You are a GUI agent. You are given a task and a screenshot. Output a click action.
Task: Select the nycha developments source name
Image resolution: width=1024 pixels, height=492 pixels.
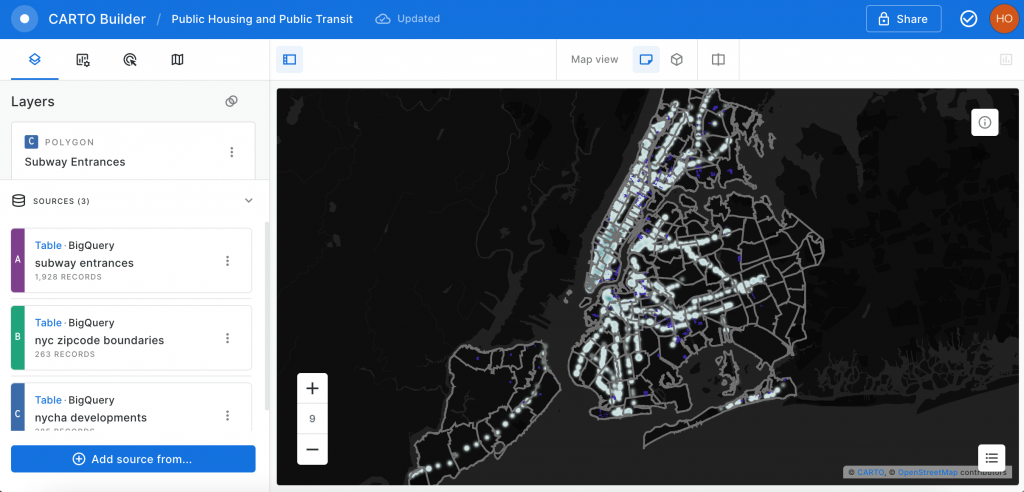click(x=91, y=418)
